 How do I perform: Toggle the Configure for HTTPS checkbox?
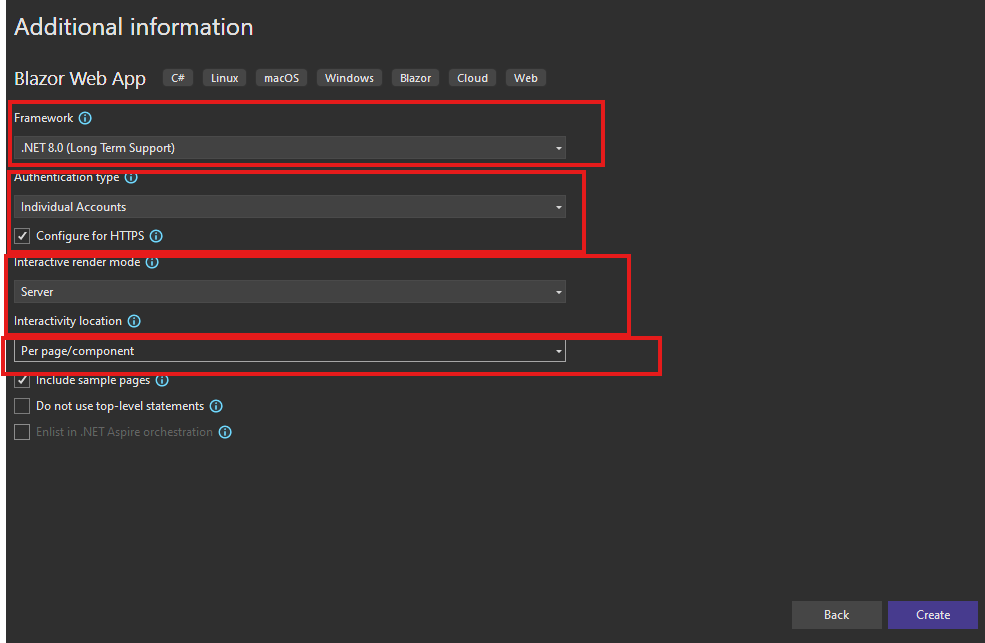coord(22,236)
